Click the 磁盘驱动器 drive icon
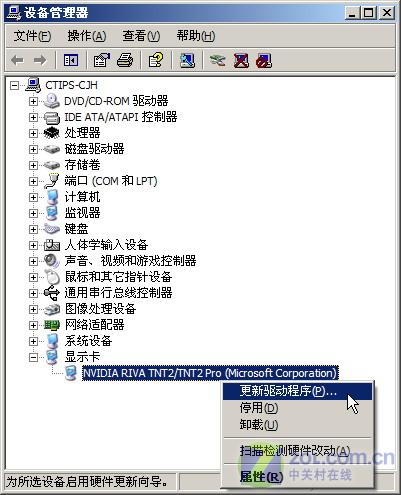The height and width of the screenshot is (495, 401). pos(52,149)
